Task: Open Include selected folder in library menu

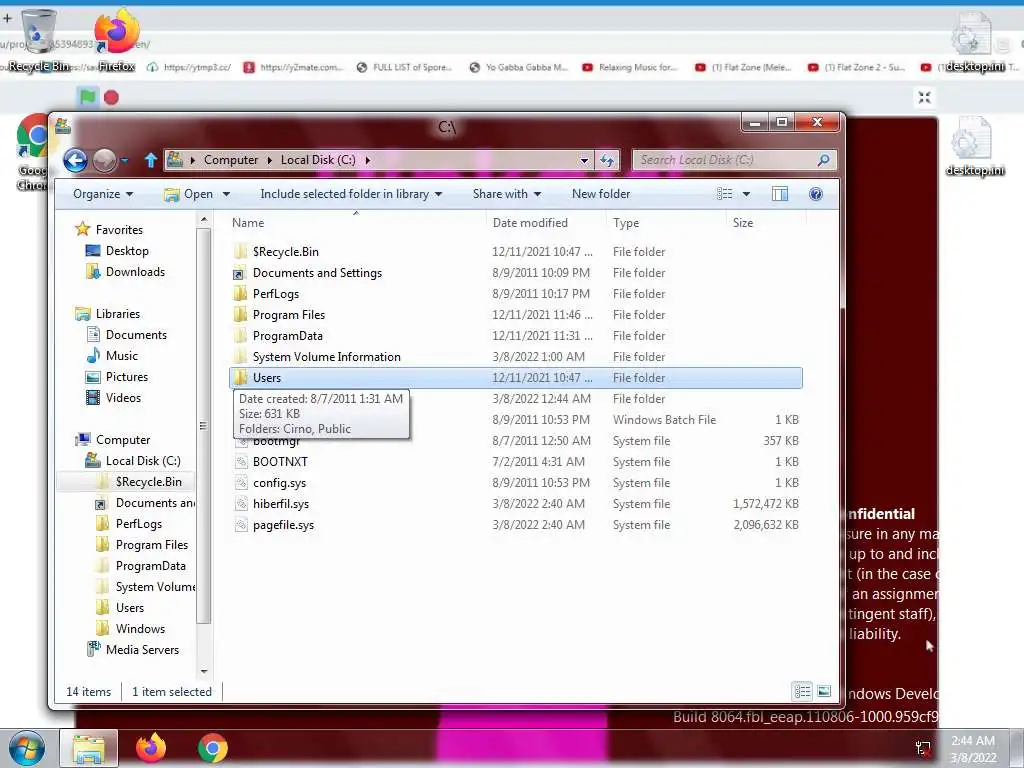Action: click(x=351, y=194)
